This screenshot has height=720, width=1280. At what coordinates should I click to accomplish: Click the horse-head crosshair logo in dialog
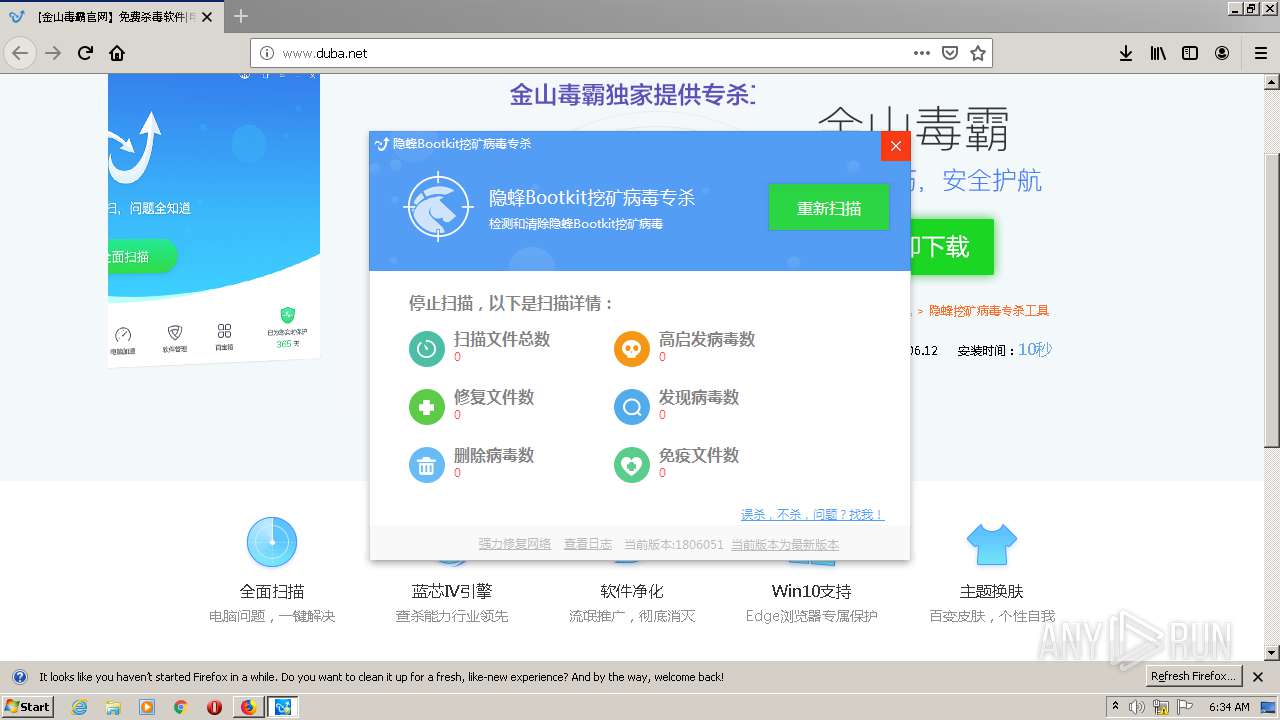(x=438, y=207)
